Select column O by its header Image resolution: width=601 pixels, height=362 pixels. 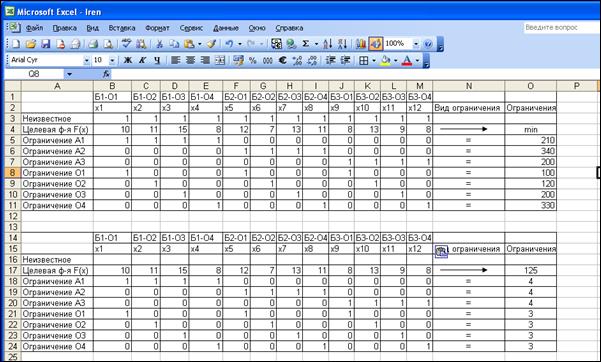pyautogui.click(x=530, y=86)
